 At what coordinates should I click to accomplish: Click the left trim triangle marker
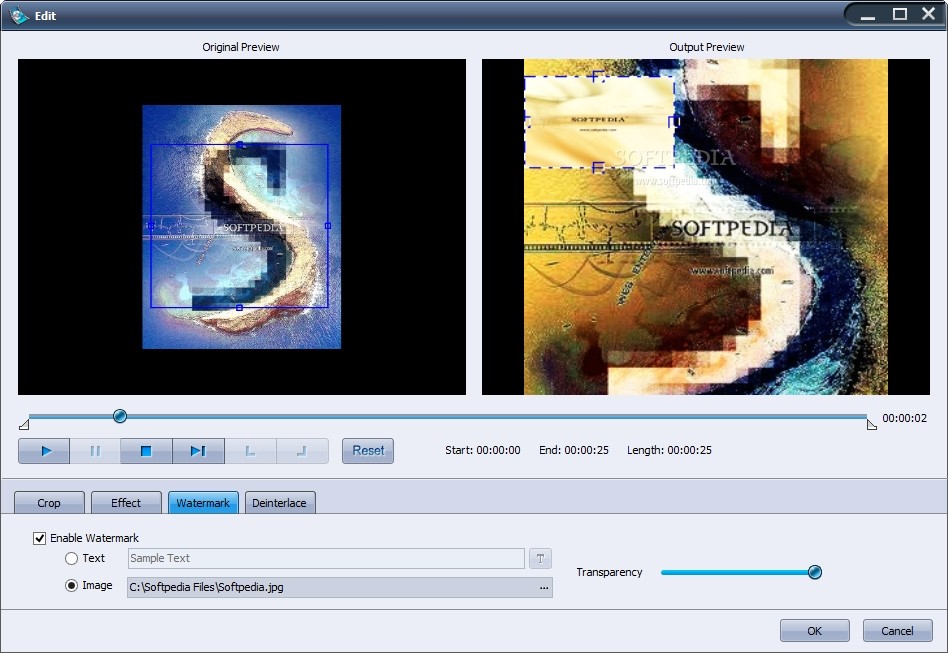coord(24,424)
